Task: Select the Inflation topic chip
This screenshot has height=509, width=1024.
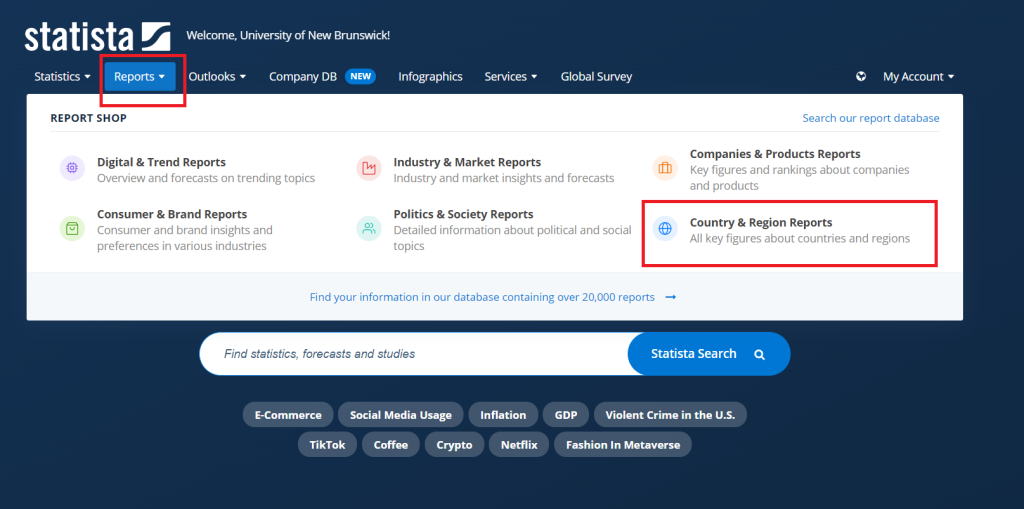Action: coord(503,415)
